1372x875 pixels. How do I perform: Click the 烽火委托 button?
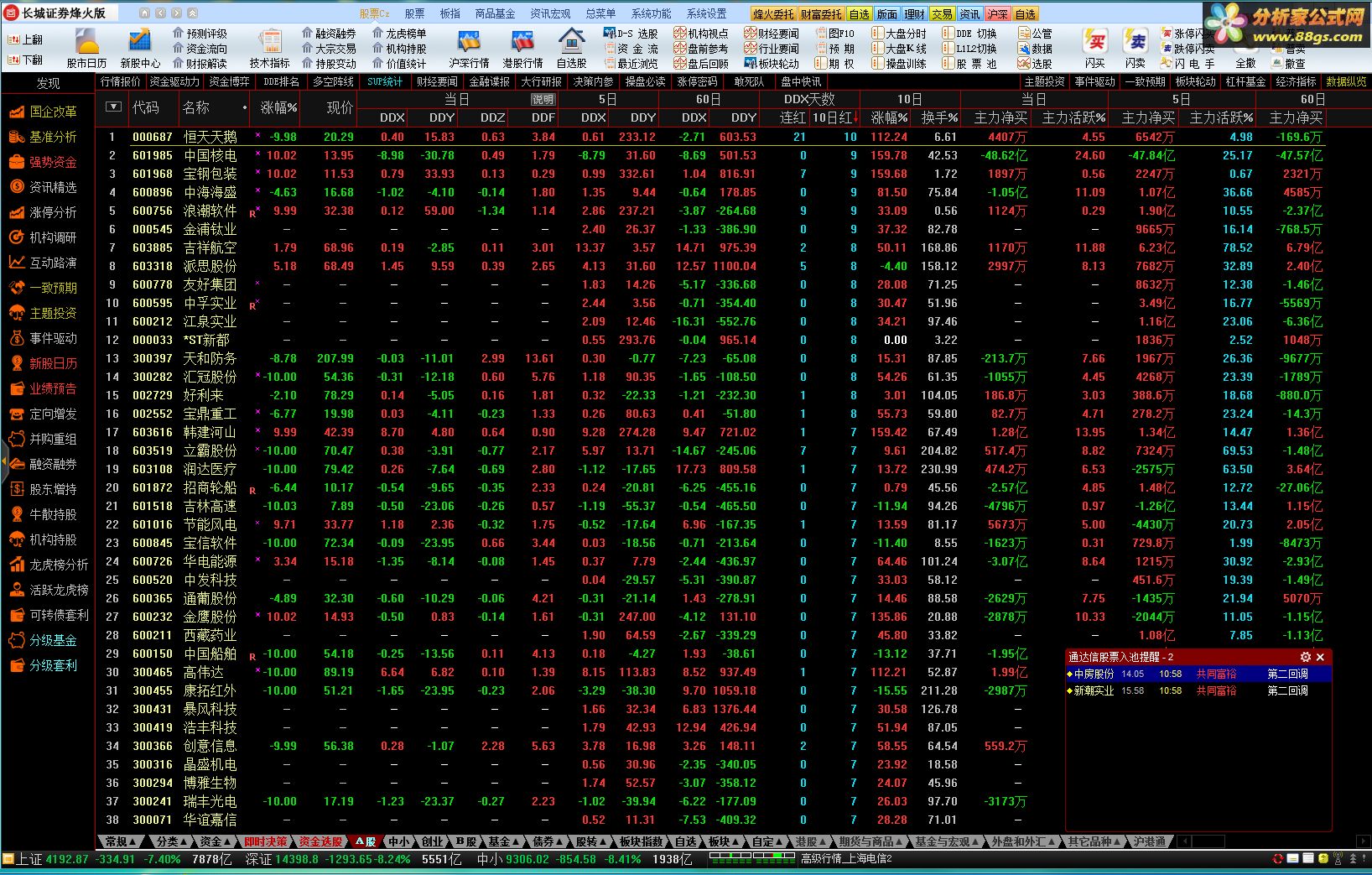773,13
